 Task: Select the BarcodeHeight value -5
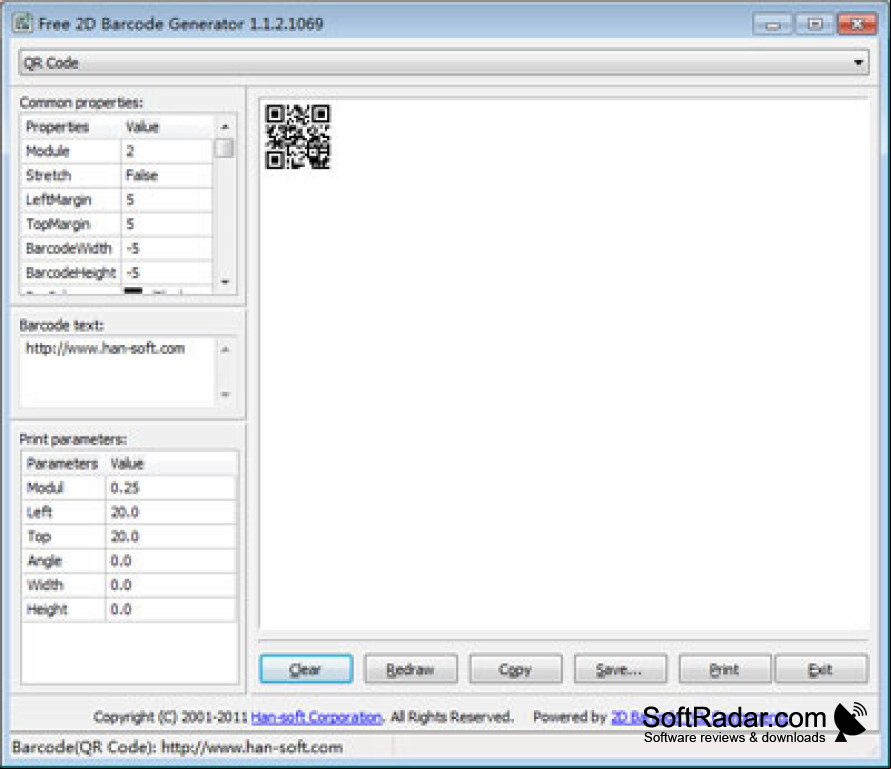(x=166, y=273)
